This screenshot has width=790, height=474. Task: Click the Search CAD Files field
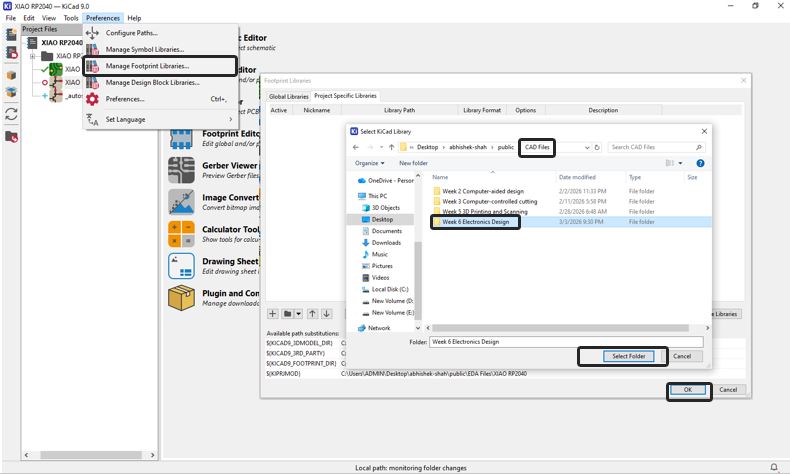click(656, 147)
